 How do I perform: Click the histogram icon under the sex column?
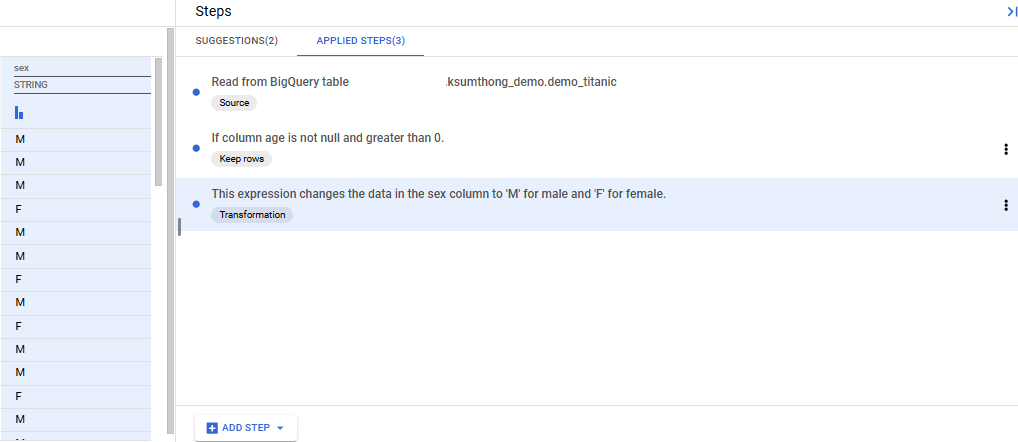pyautogui.click(x=19, y=112)
